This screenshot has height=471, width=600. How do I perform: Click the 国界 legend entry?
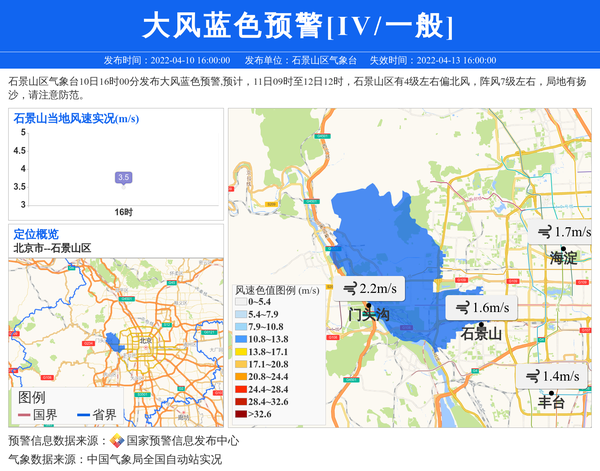coord(38,415)
